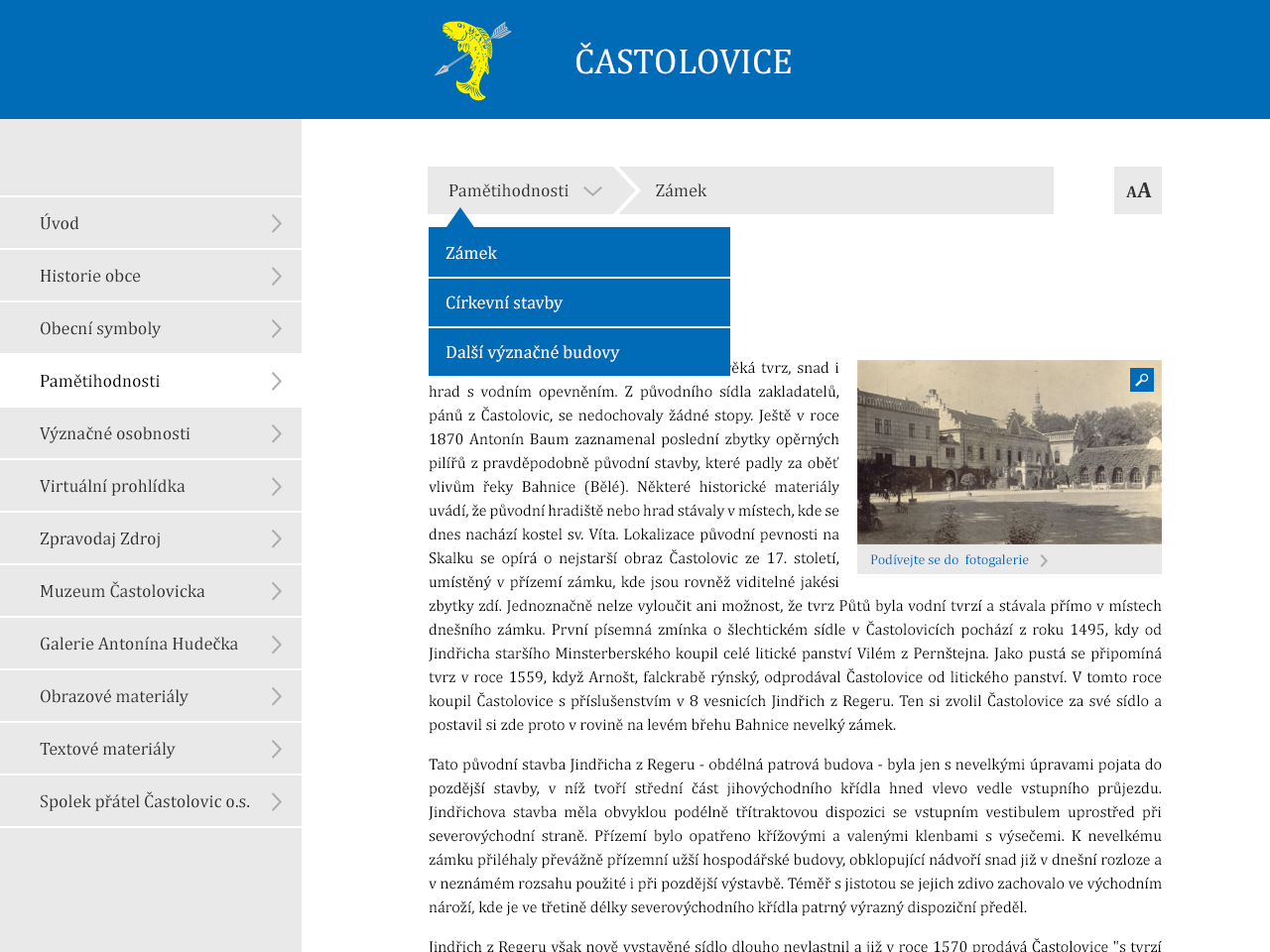The height and width of the screenshot is (952, 1270).
Task: Expand the Pamětihodnosti breadcrumb dropdown
Action: (522, 190)
